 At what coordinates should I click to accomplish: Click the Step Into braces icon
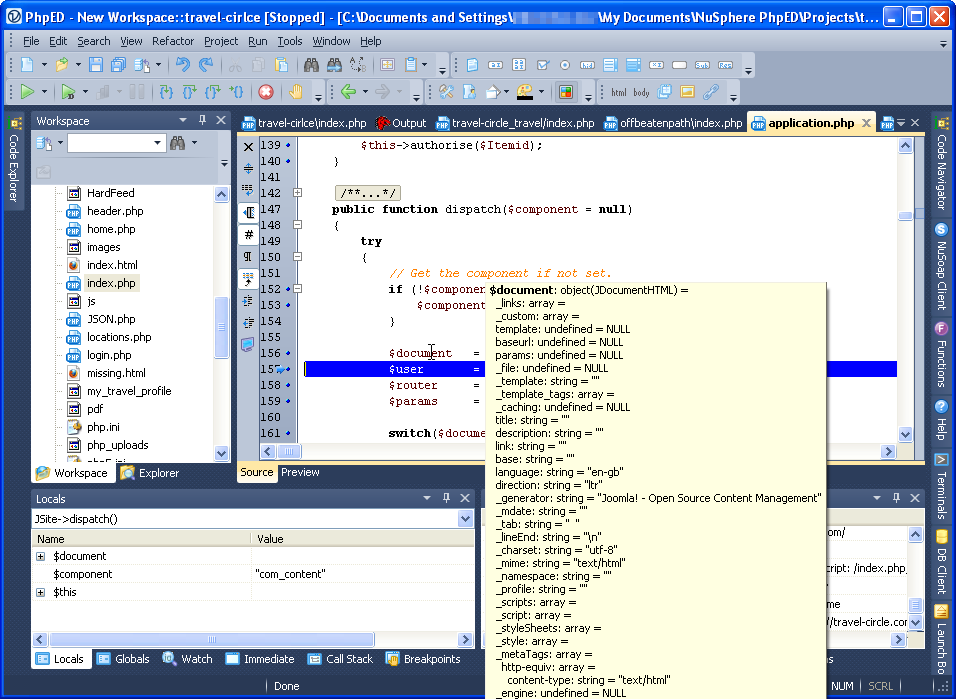pyautogui.click(x=166, y=92)
